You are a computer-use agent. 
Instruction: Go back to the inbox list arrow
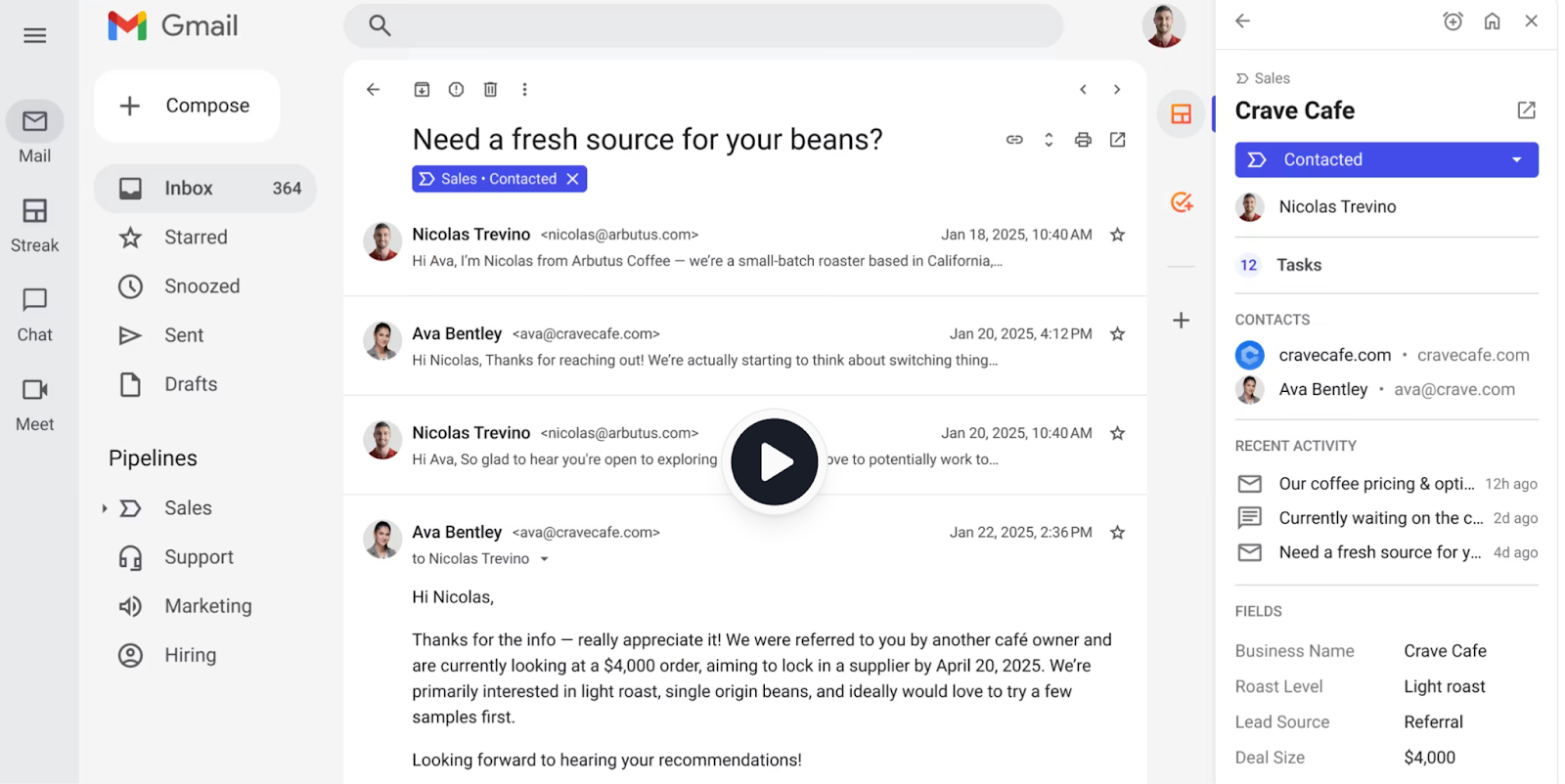[x=373, y=89]
